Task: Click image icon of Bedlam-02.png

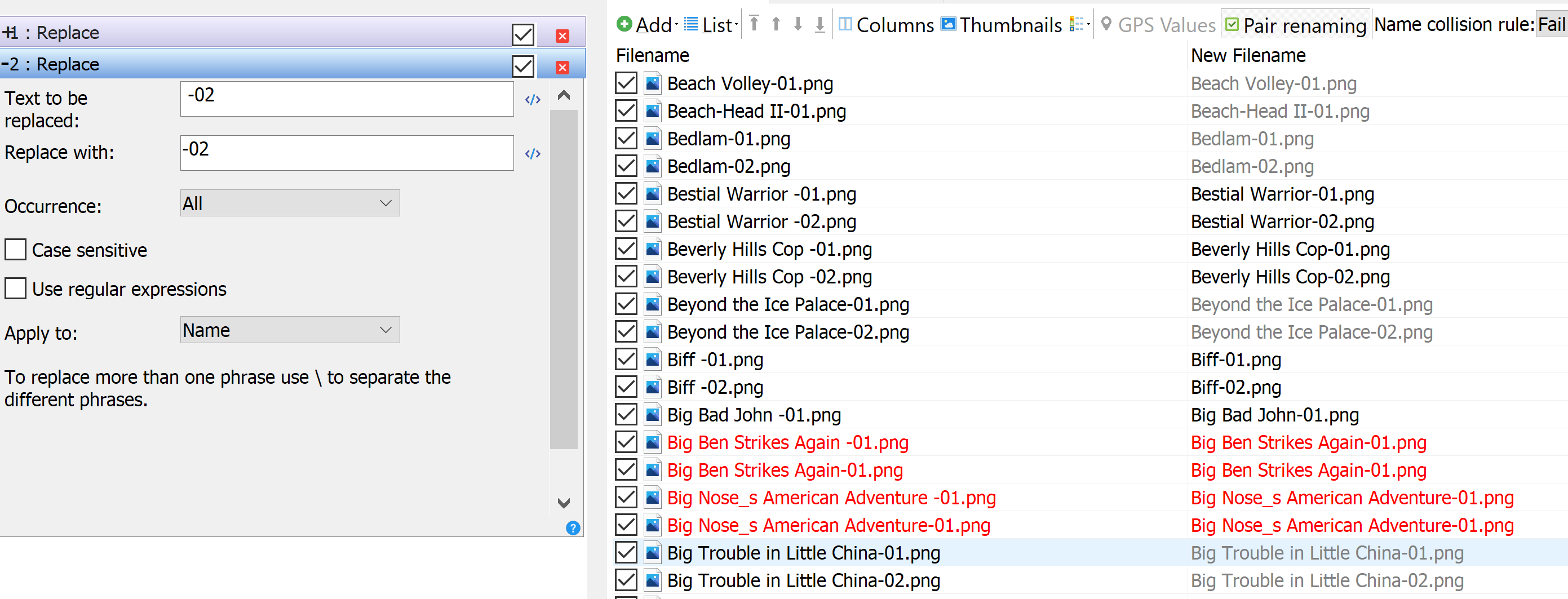Action: 653,166
